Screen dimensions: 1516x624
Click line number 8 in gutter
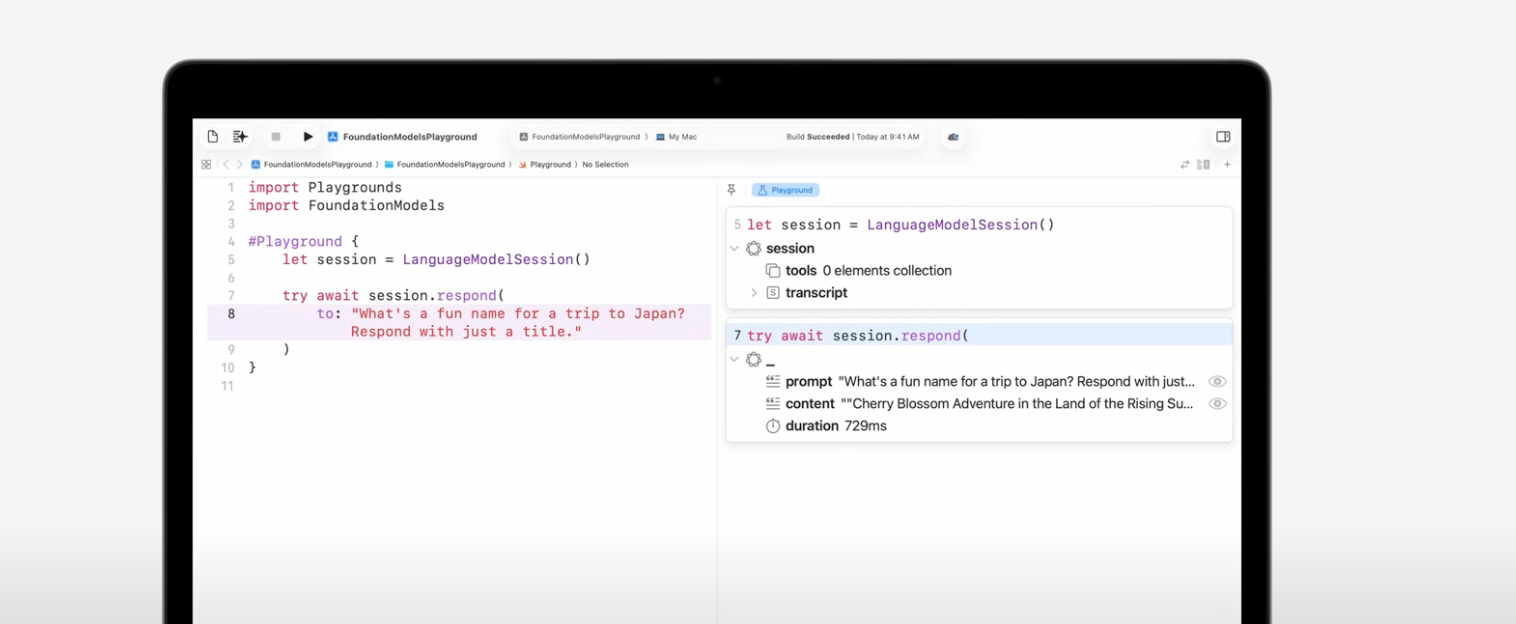pyautogui.click(x=231, y=314)
